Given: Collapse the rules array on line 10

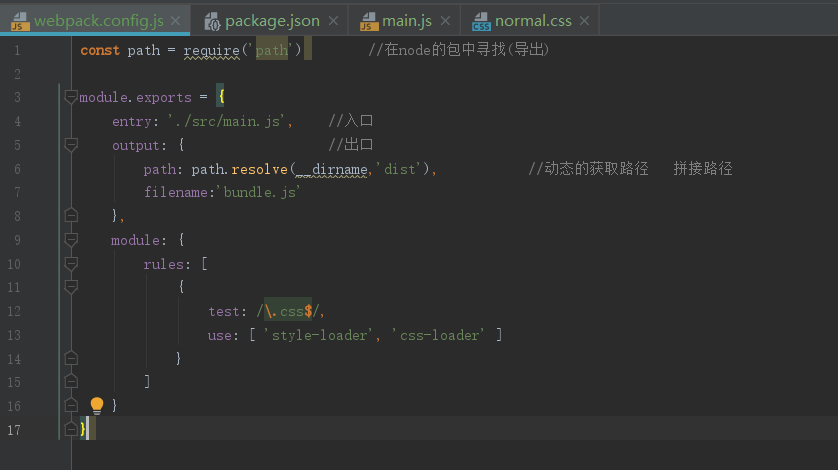Looking at the screenshot, I should point(71,264).
